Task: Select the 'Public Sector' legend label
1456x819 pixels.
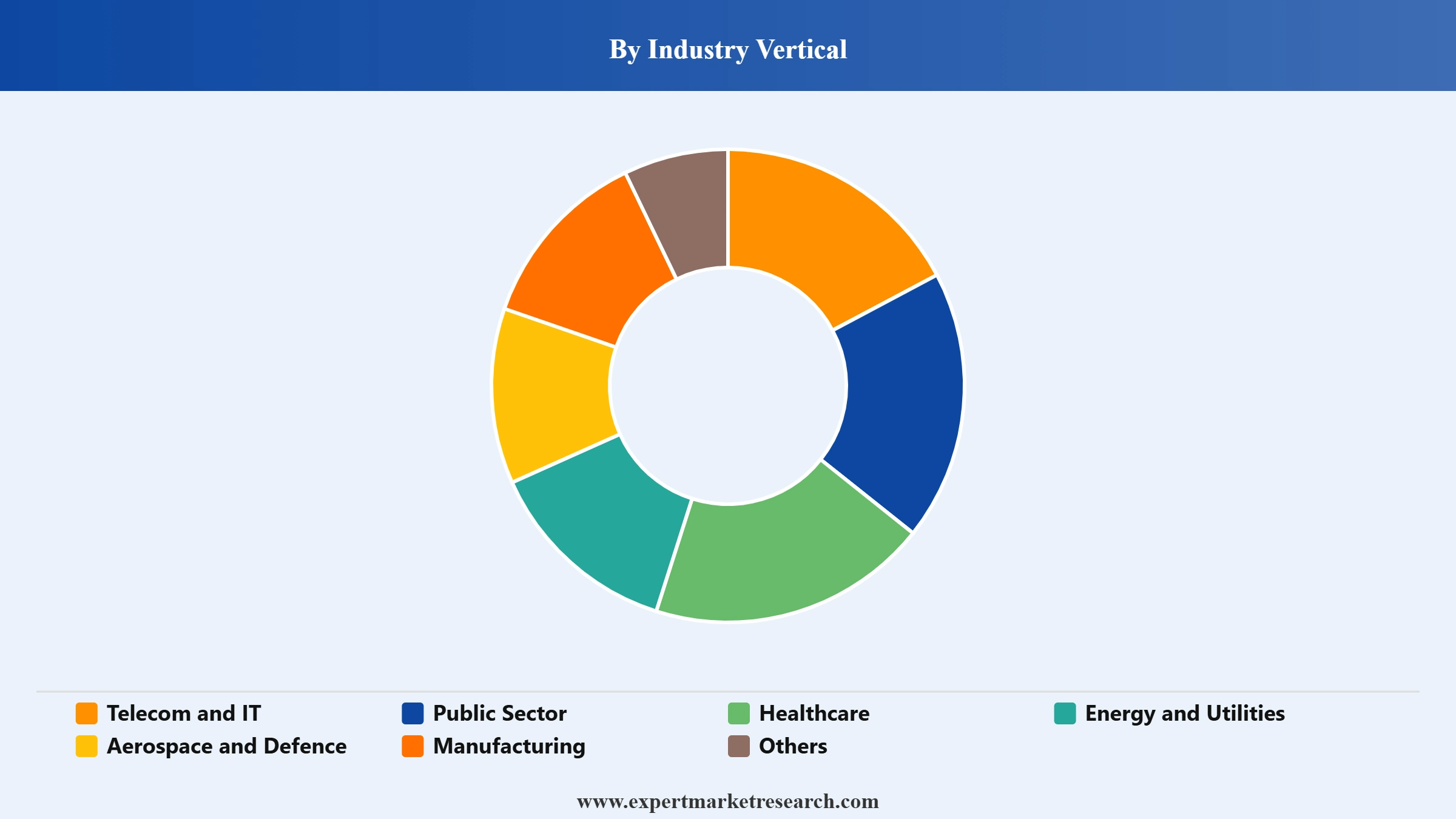Action: [500, 713]
